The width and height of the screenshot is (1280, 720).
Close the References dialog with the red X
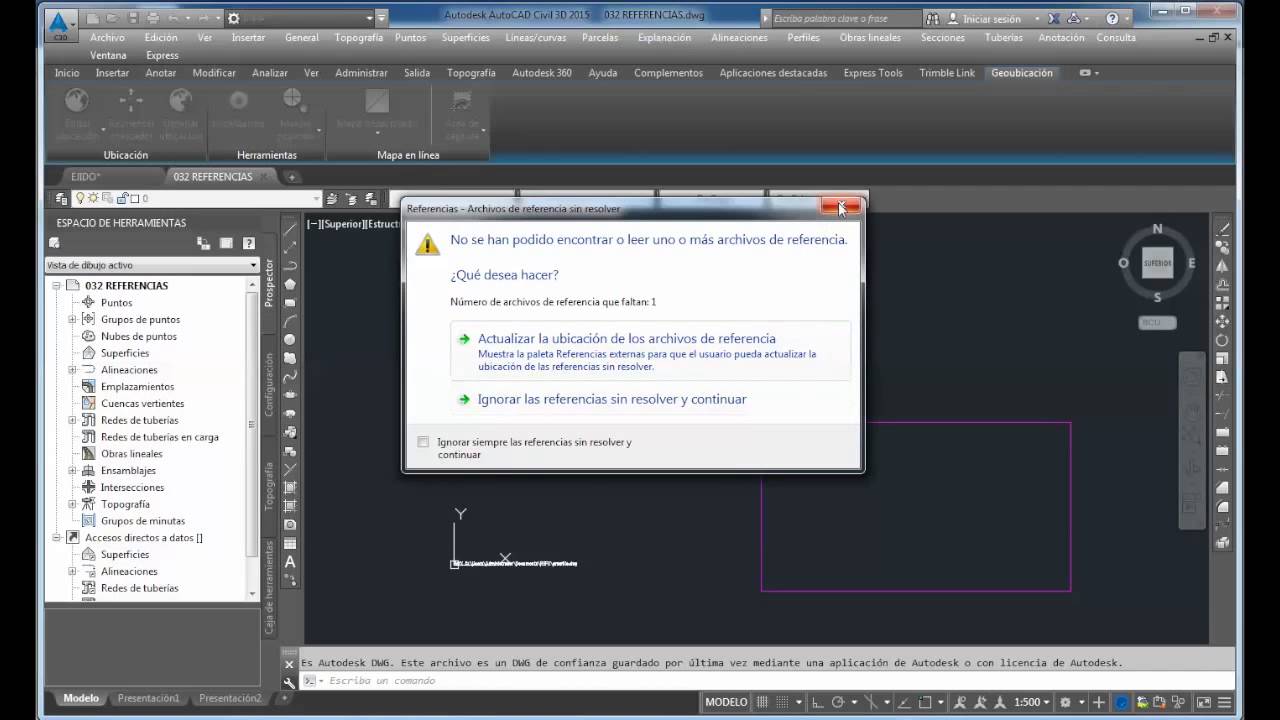[840, 207]
